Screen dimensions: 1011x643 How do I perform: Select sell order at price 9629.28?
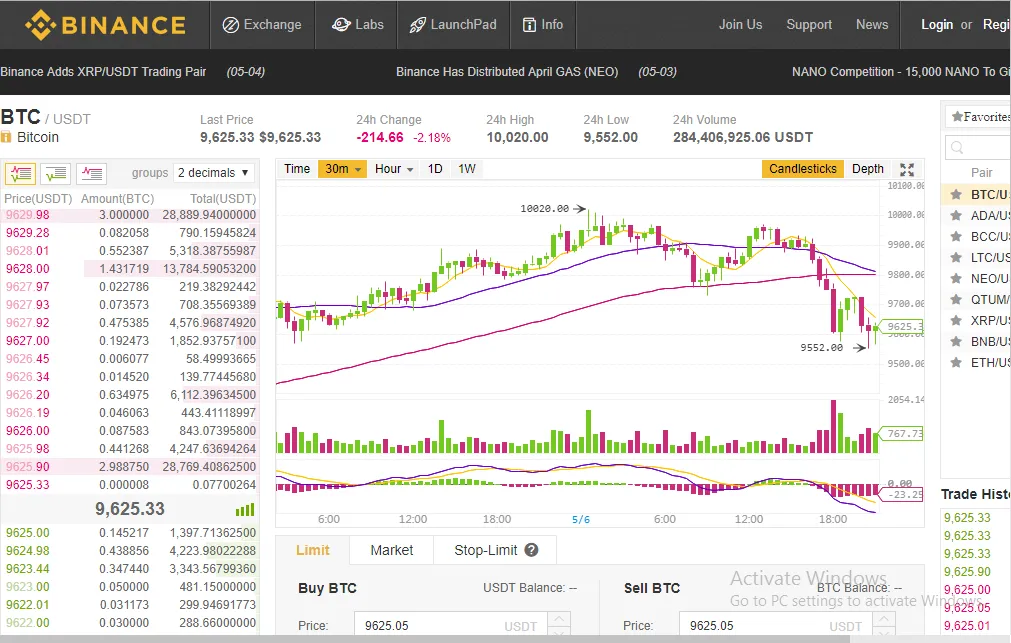(130, 233)
